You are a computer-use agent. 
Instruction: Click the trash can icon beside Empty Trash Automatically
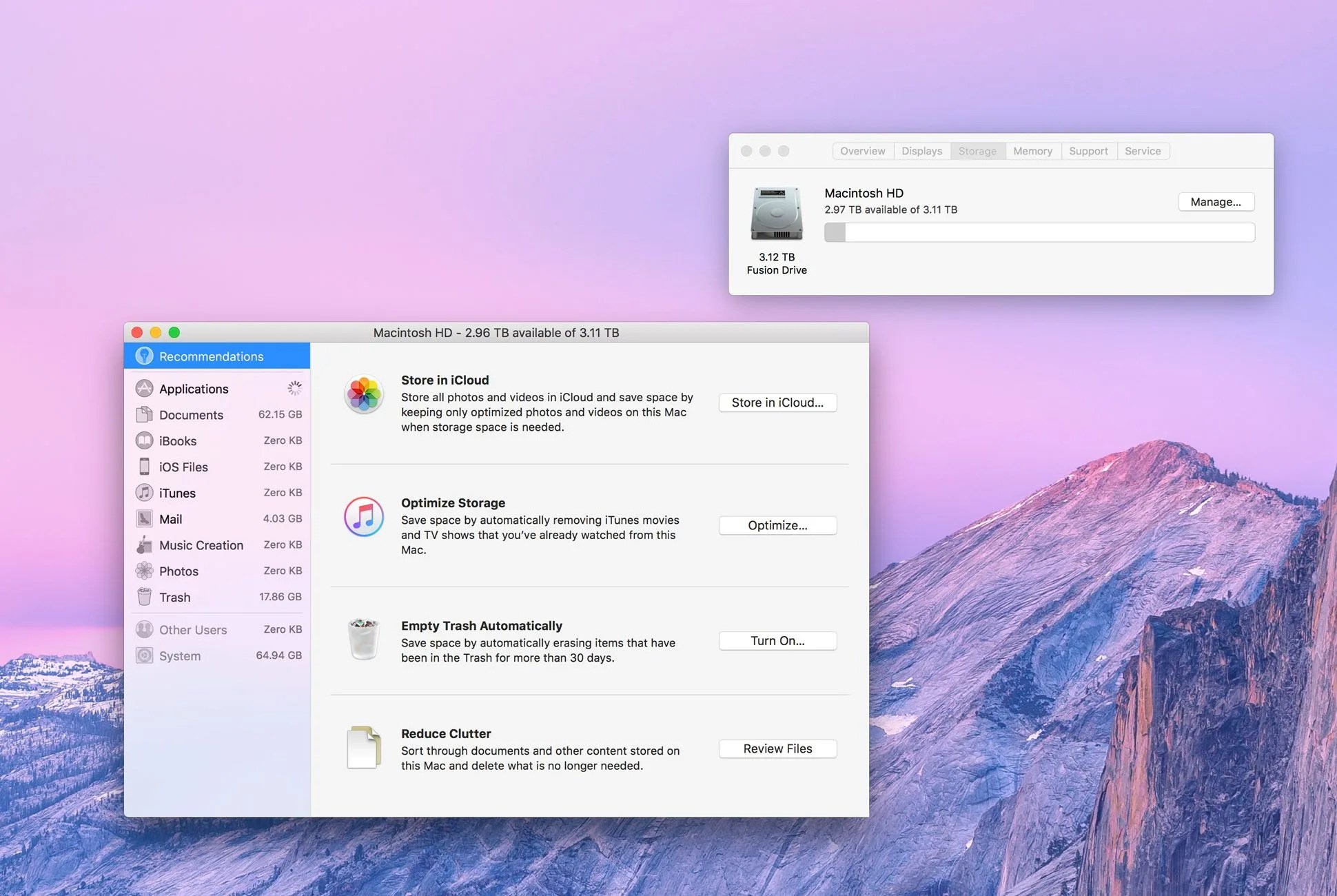coord(363,639)
